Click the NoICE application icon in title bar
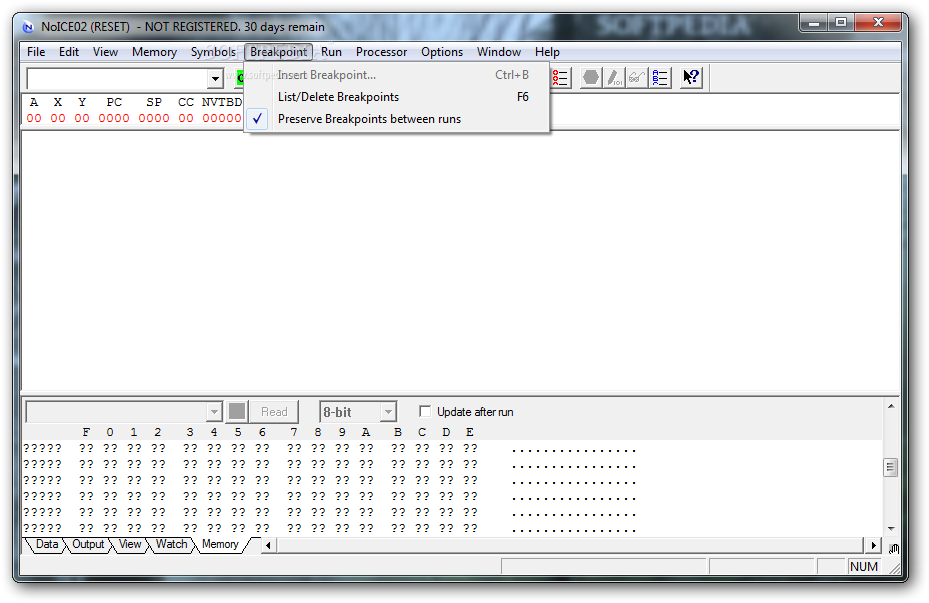Screen dimensions: 929x603 coord(28,27)
